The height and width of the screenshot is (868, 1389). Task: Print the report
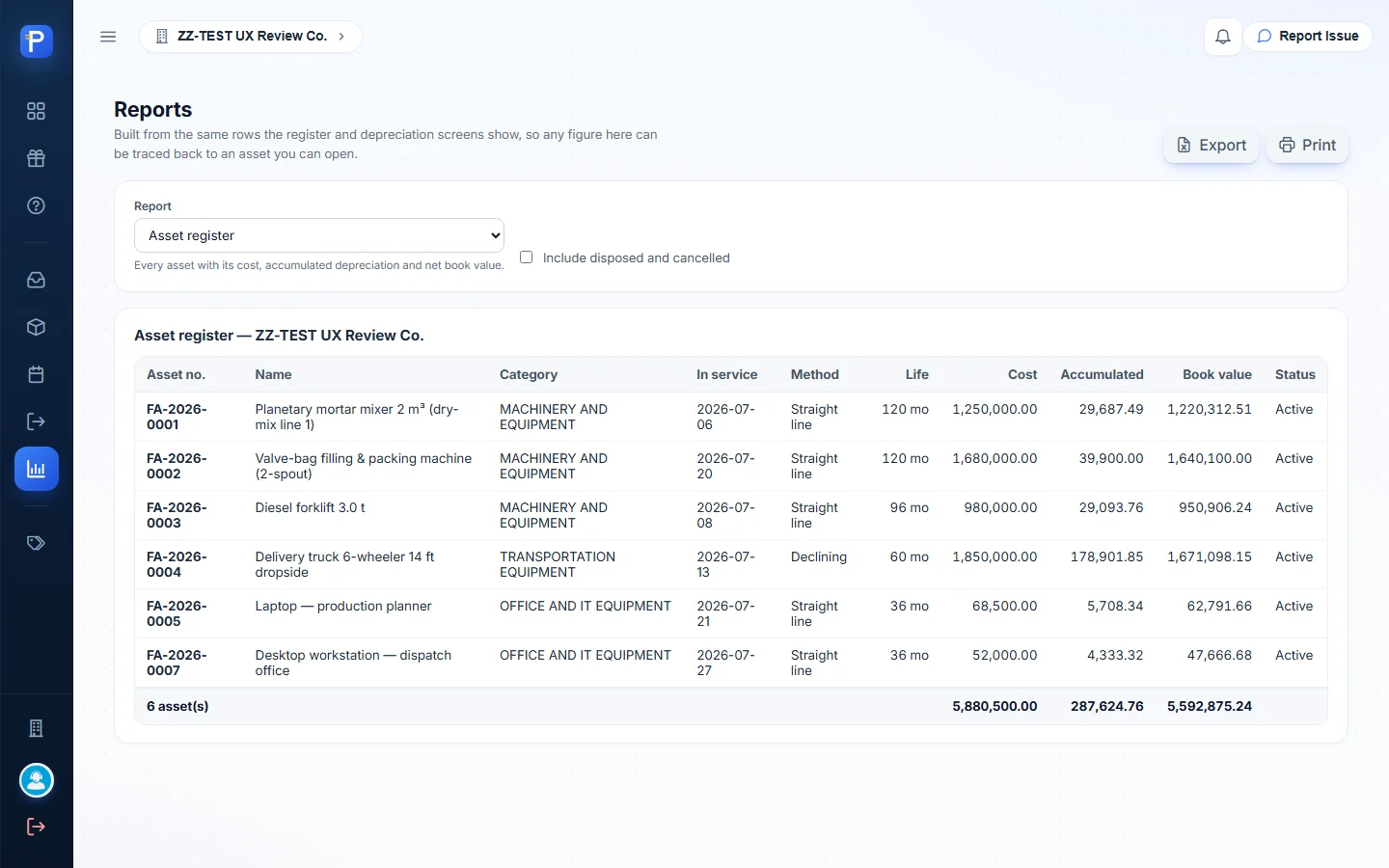pyautogui.click(x=1307, y=146)
